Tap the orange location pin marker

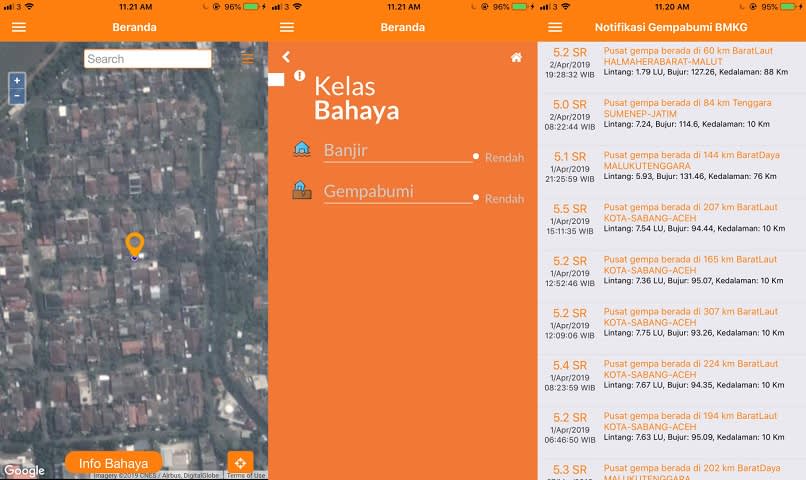[x=134, y=244]
